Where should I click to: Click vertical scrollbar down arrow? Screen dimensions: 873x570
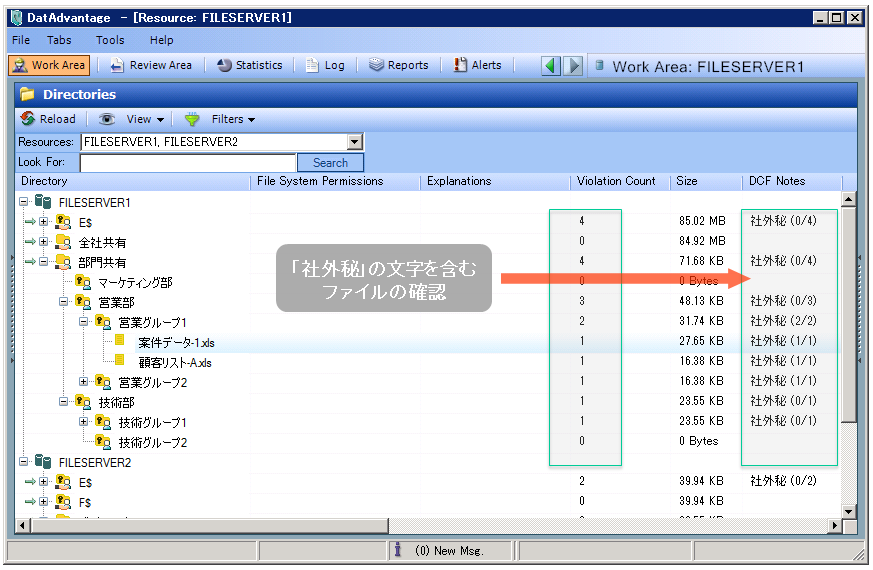[x=849, y=511]
